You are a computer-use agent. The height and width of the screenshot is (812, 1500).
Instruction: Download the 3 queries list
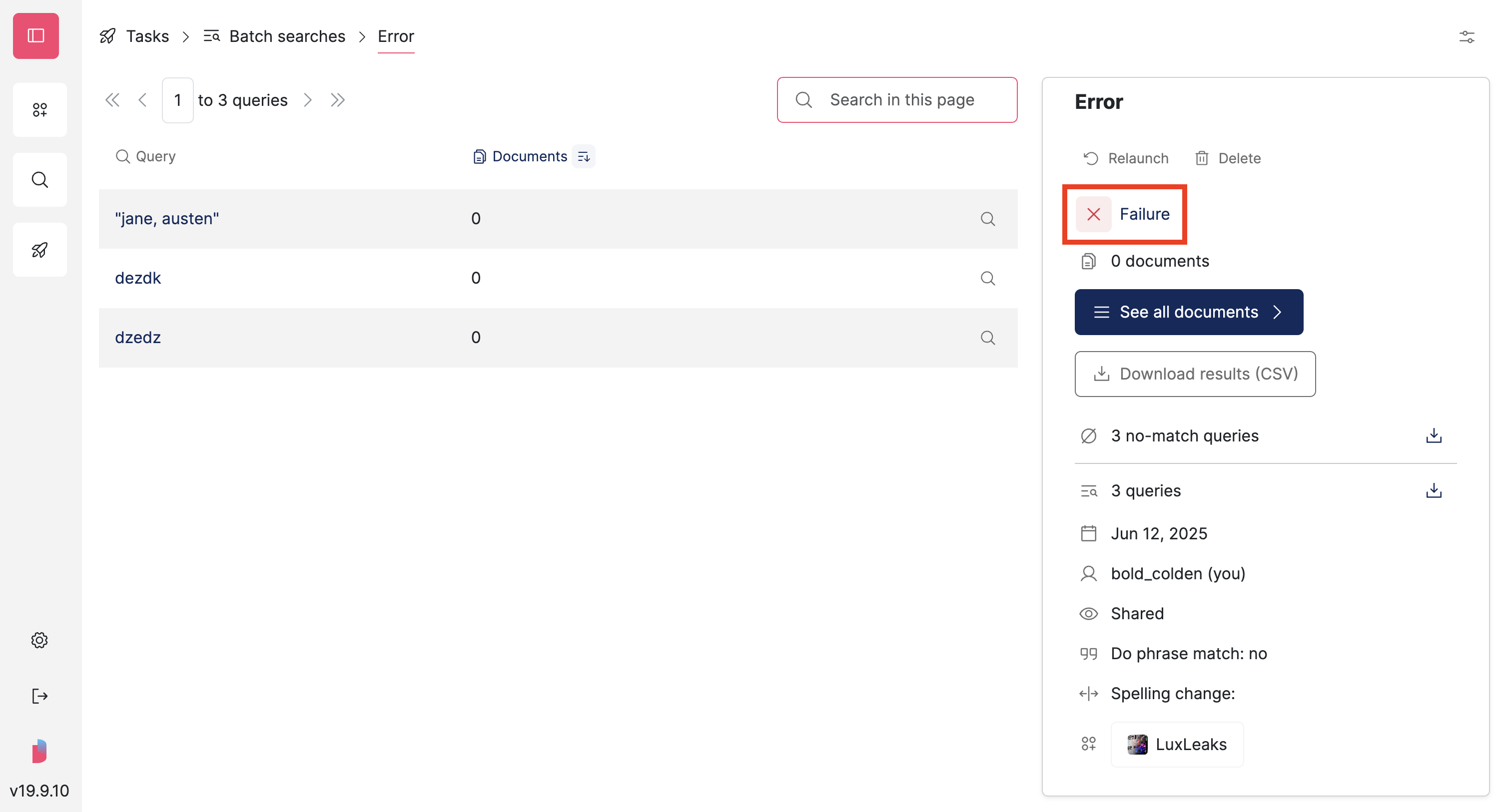(1434, 490)
